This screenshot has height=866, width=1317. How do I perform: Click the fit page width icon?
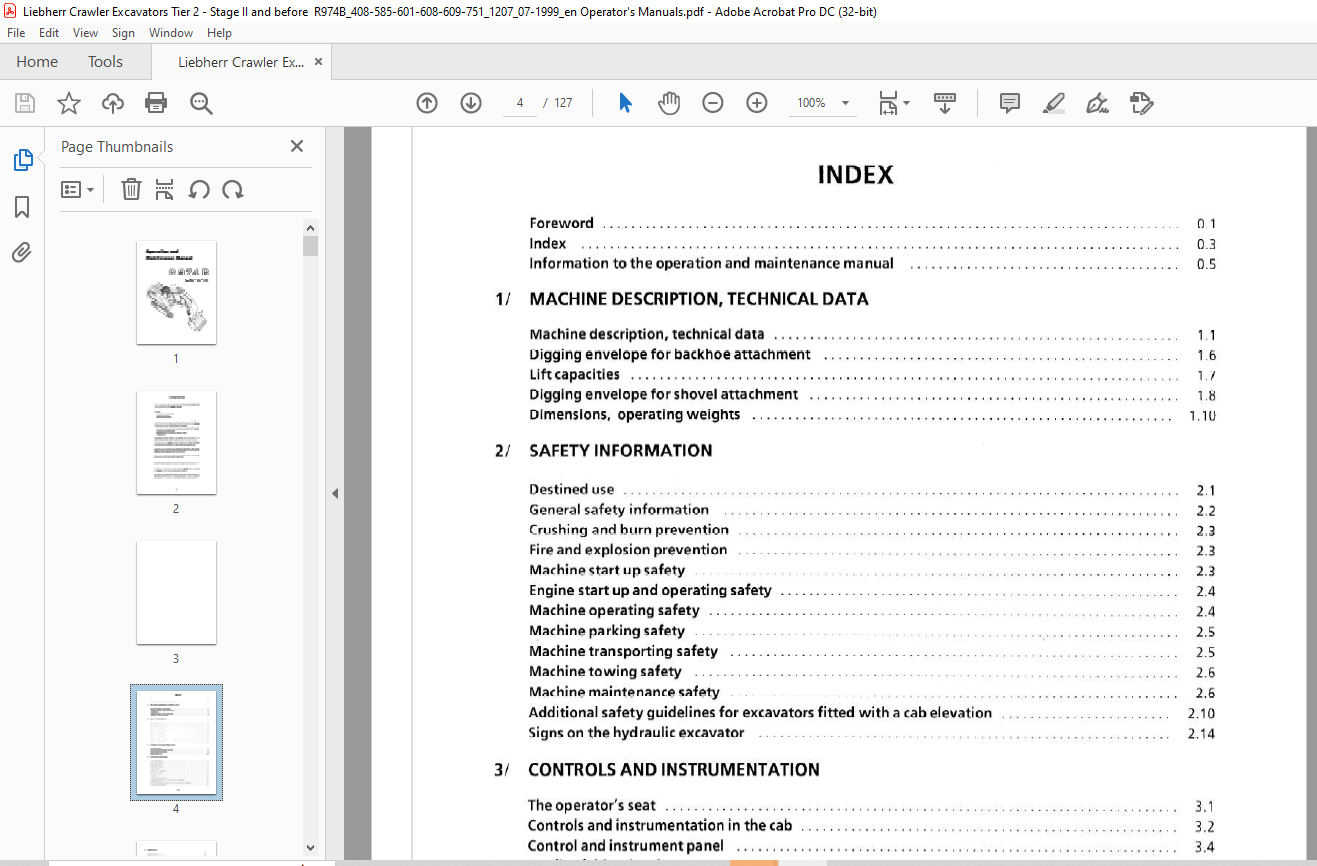887,103
